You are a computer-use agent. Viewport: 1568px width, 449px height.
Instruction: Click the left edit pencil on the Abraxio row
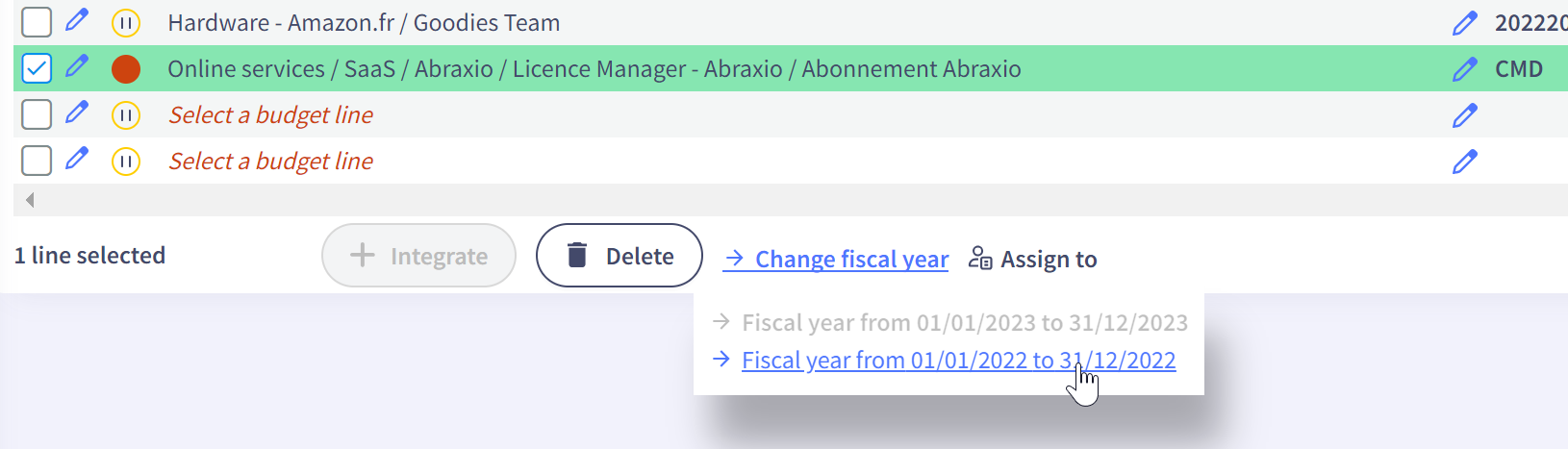(77, 66)
